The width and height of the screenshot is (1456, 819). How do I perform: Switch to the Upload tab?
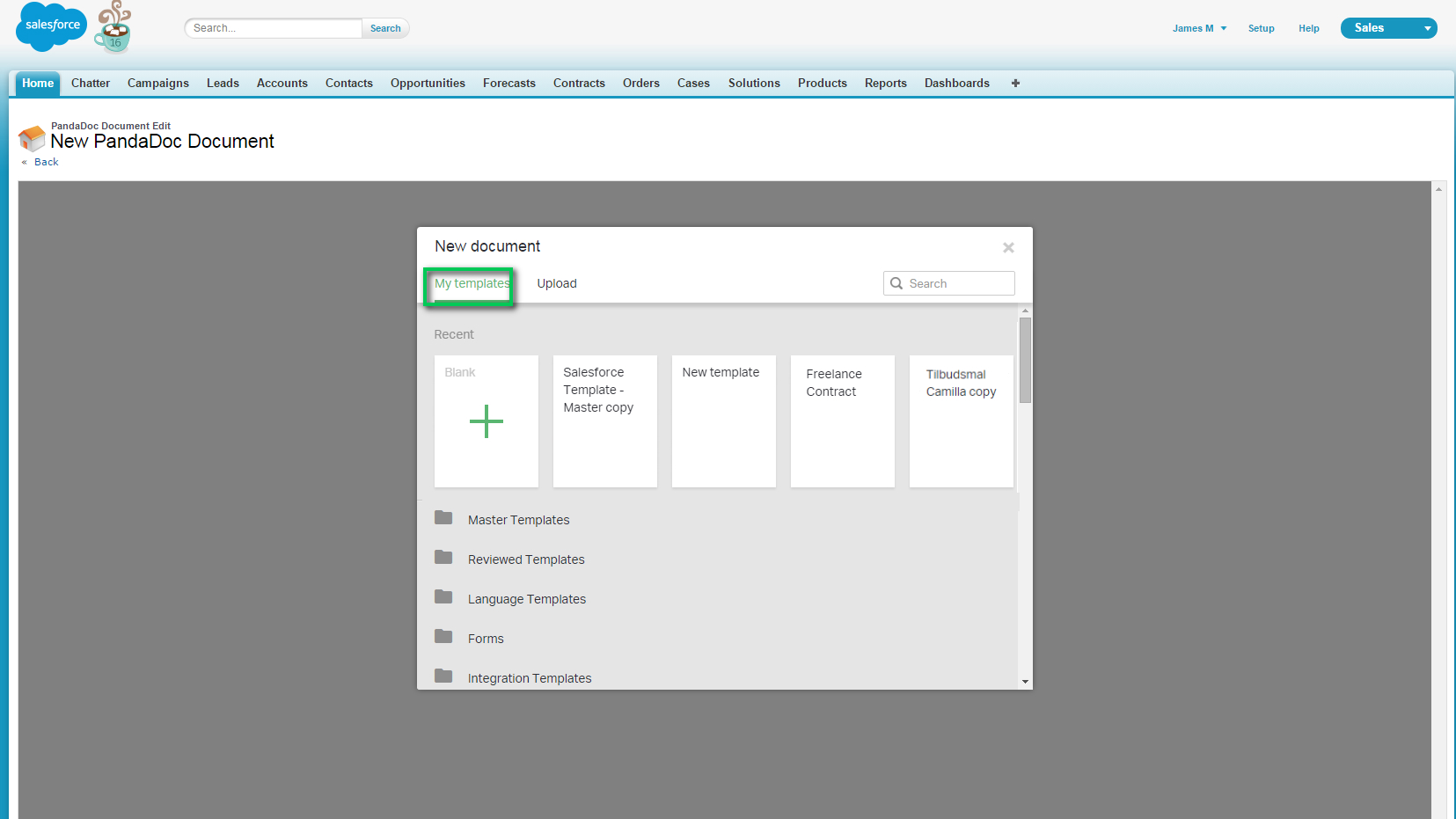click(x=557, y=283)
